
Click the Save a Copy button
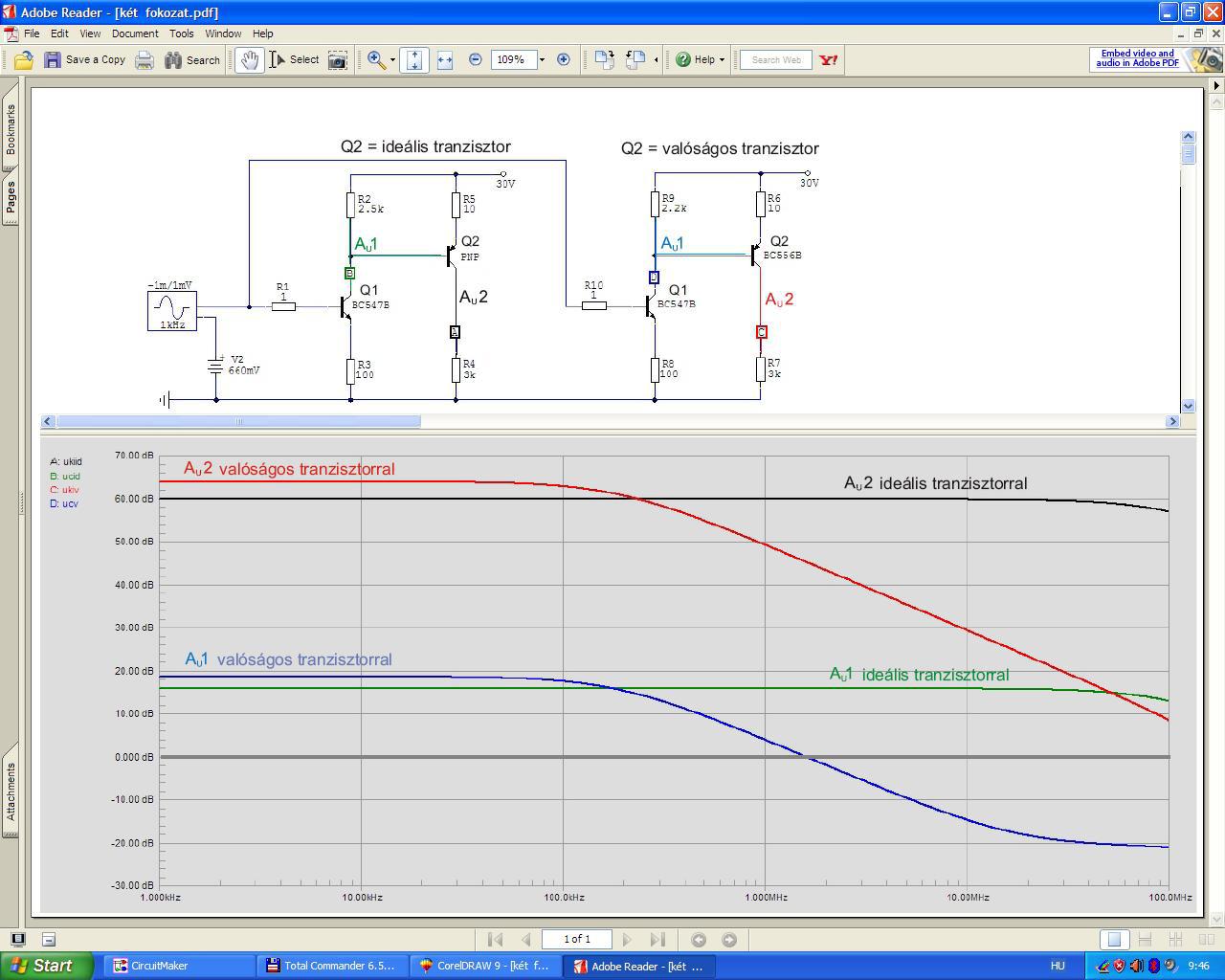click(85, 60)
